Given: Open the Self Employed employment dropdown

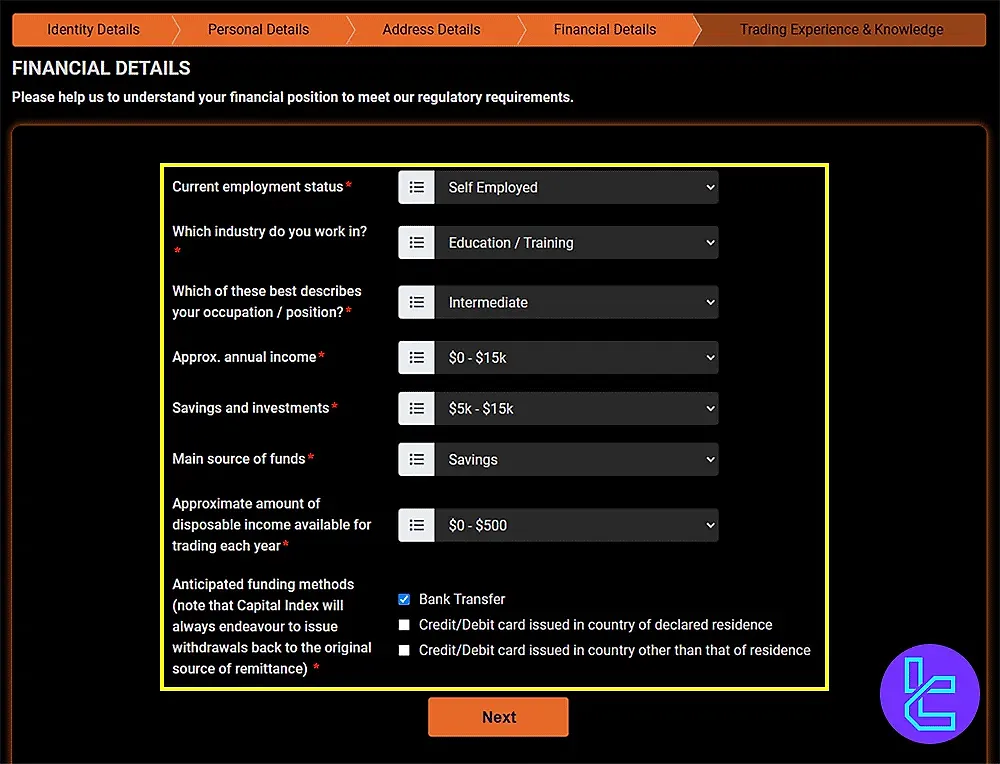Looking at the screenshot, I should 577,187.
